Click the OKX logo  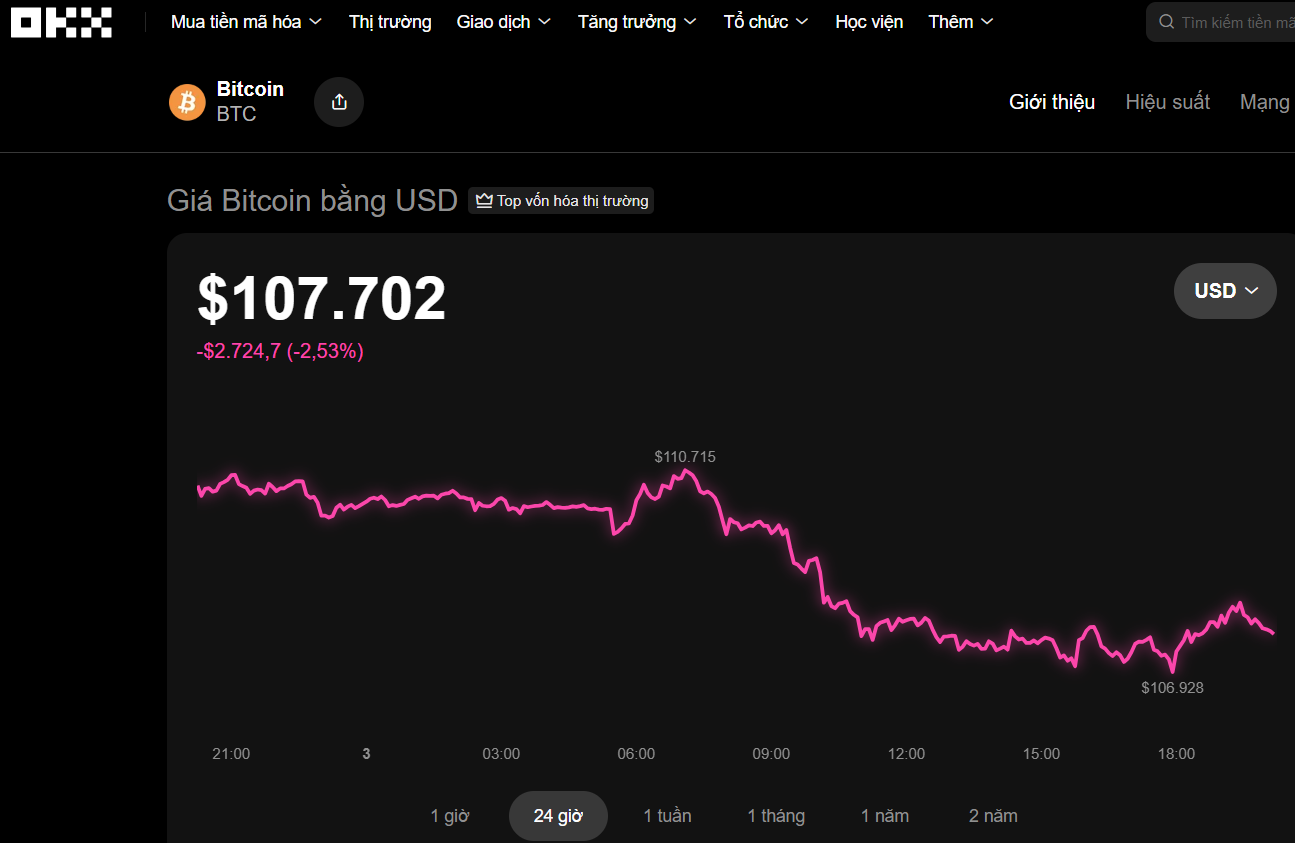pyautogui.click(x=60, y=22)
